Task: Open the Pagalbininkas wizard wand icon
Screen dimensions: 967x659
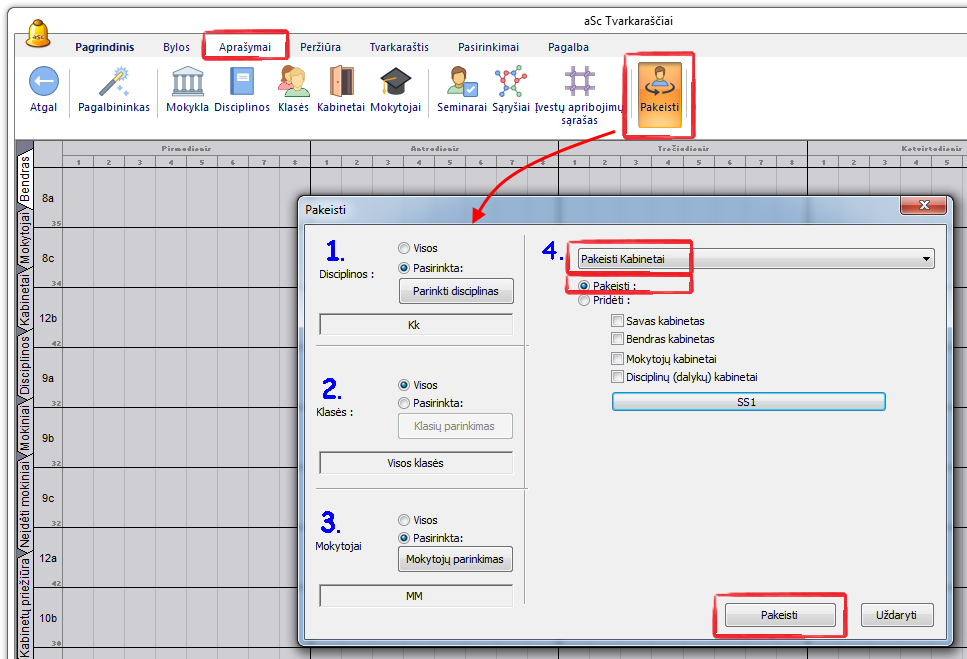Action: [113, 82]
